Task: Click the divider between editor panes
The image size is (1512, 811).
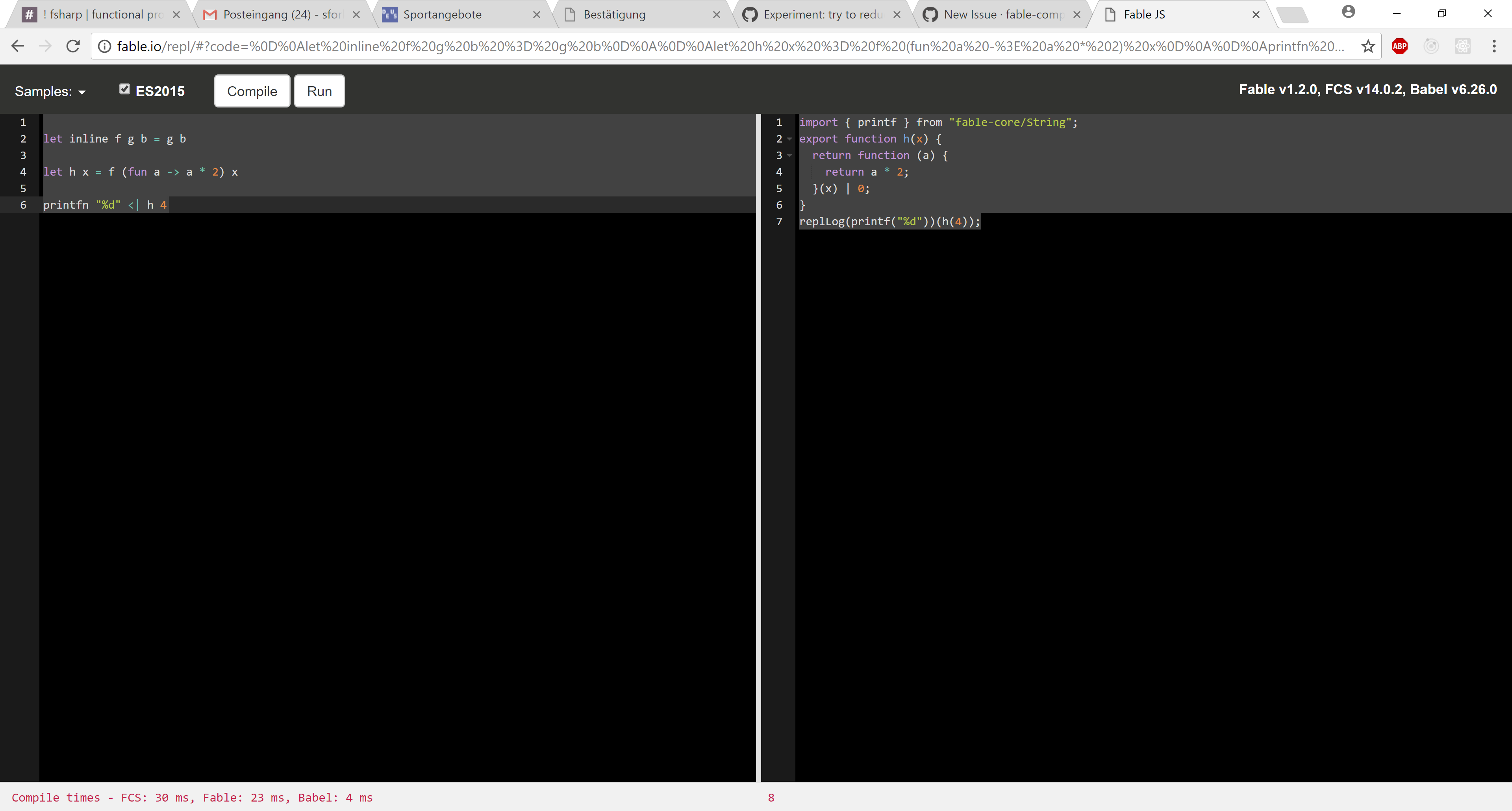Action: point(758,446)
